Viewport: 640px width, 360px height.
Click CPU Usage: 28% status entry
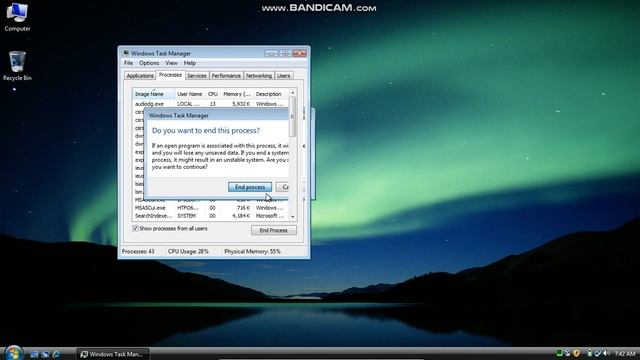[188, 251]
